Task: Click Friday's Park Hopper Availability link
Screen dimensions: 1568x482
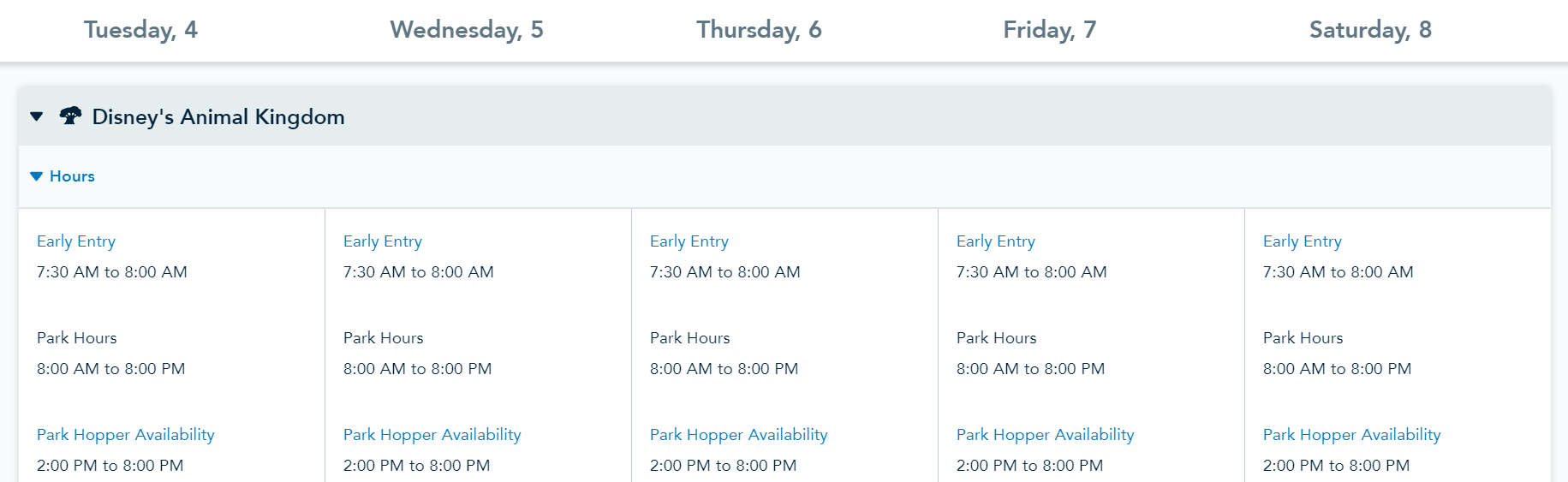Action: (1046, 435)
